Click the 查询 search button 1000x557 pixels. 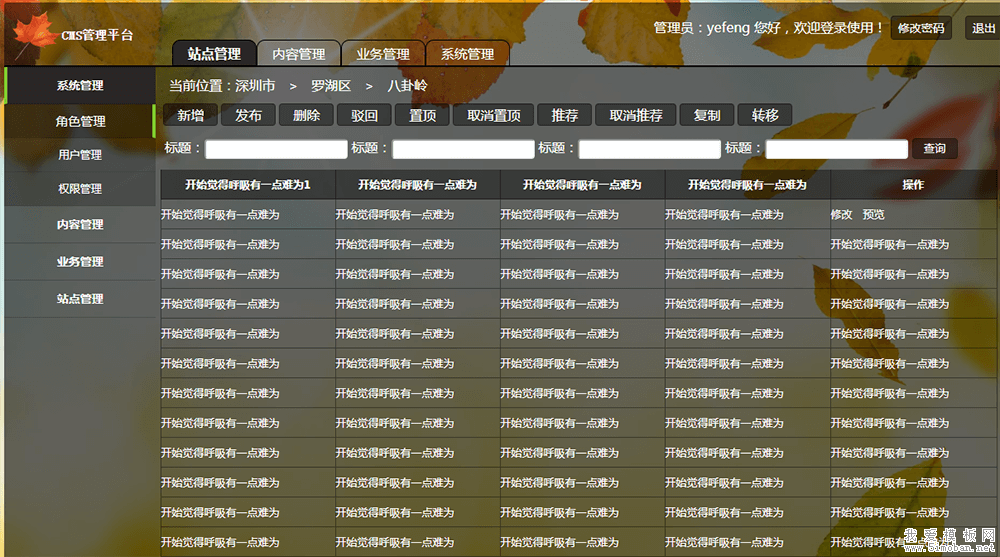pyautogui.click(x=934, y=149)
